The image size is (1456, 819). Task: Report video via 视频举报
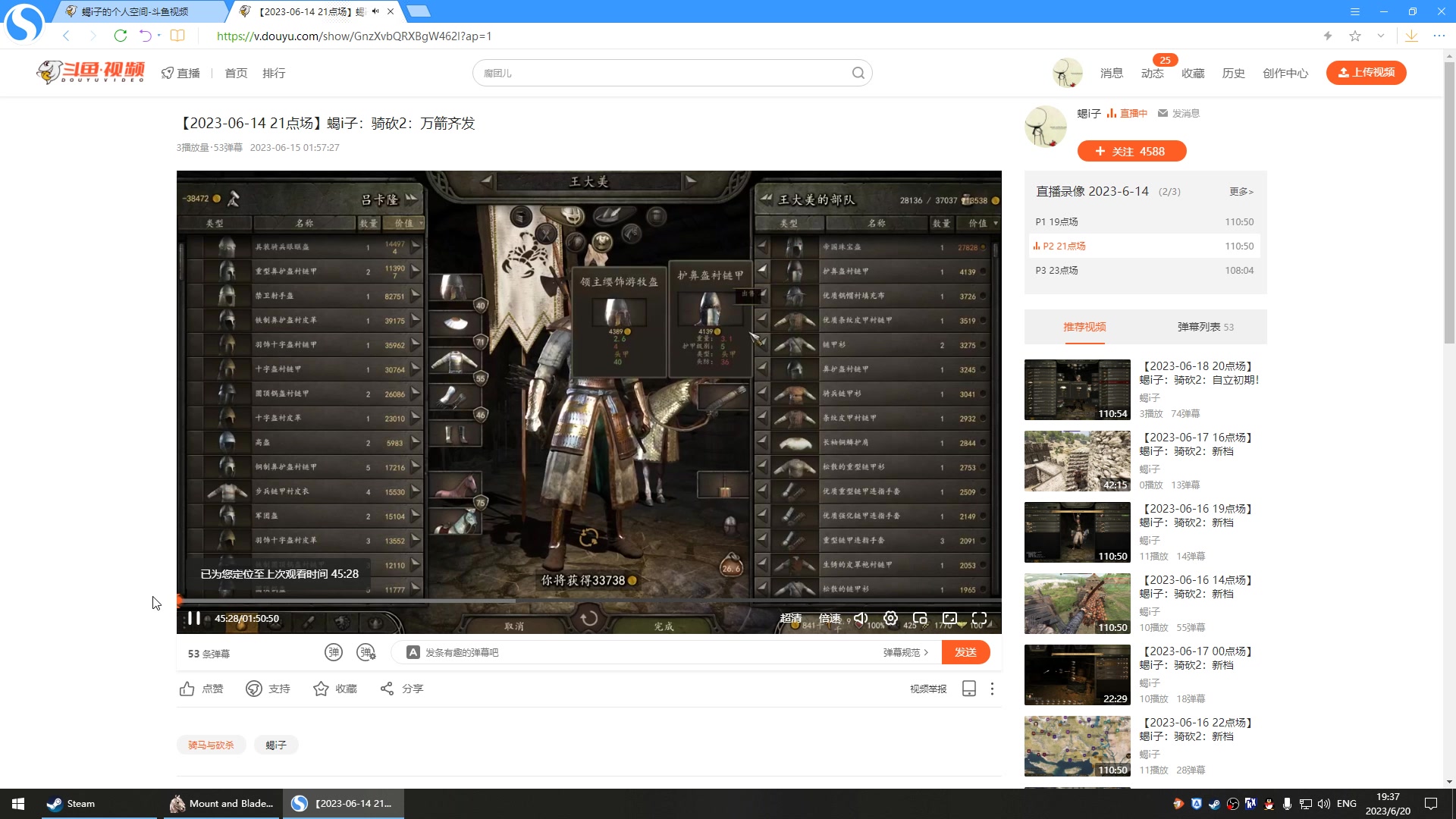point(928,689)
